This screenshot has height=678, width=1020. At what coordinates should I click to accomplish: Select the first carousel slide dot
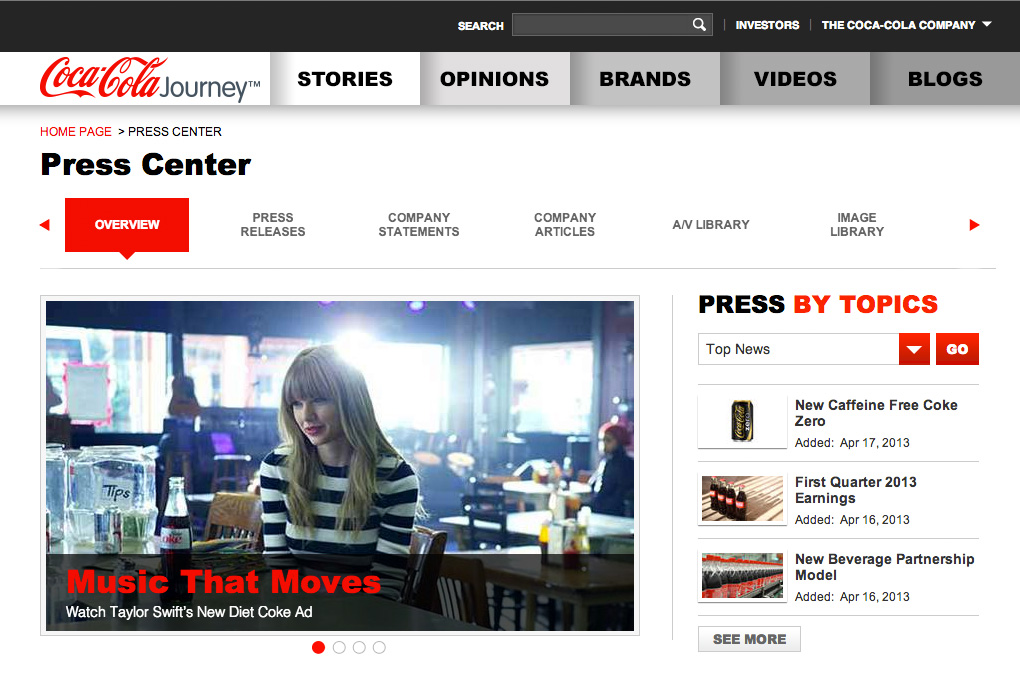(x=319, y=647)
